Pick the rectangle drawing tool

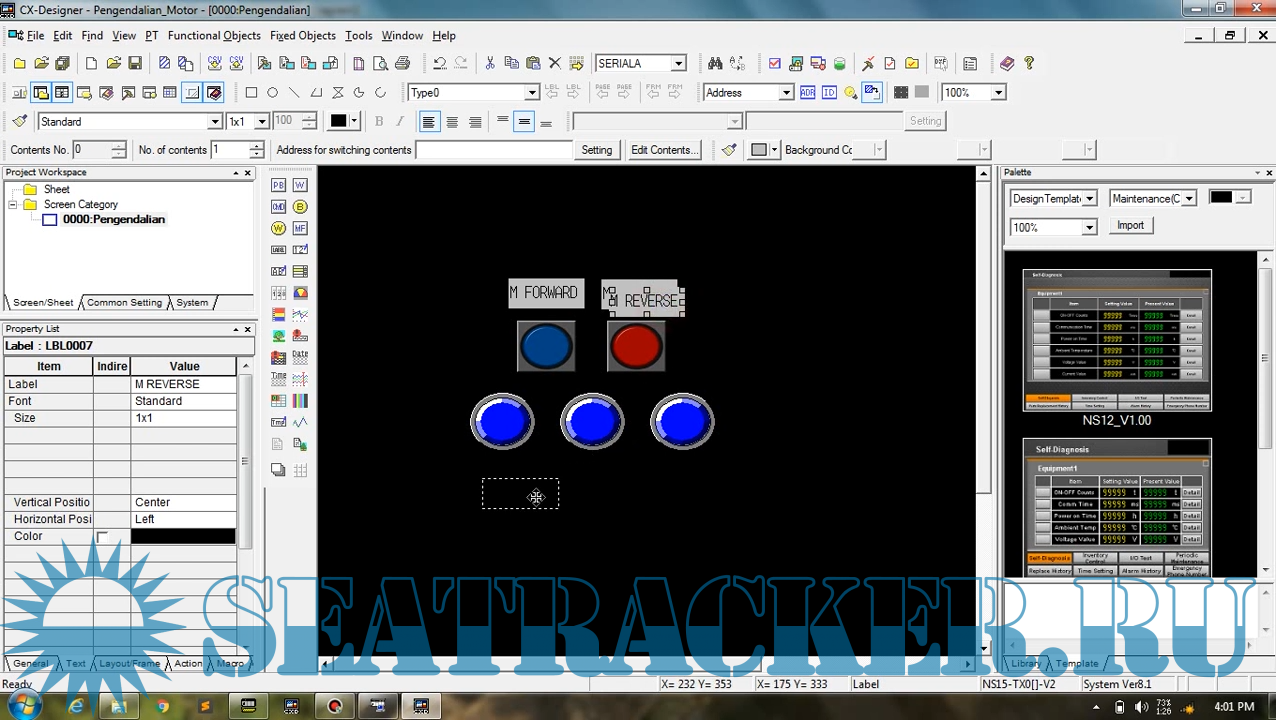point(251,93)
